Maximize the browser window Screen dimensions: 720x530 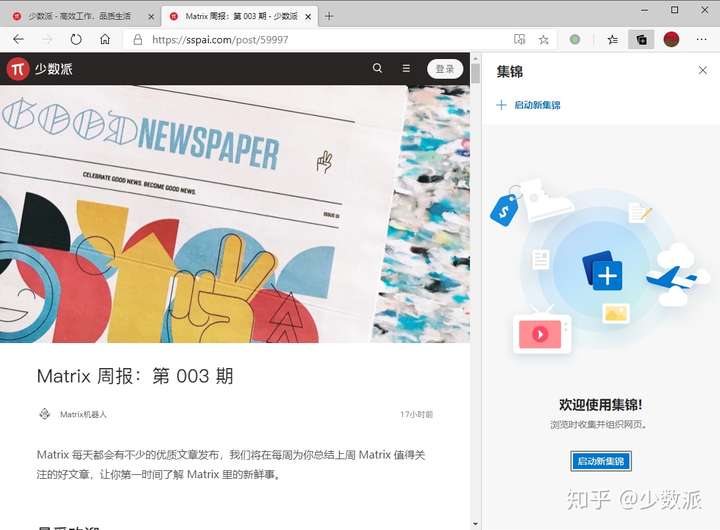point(674,10)
